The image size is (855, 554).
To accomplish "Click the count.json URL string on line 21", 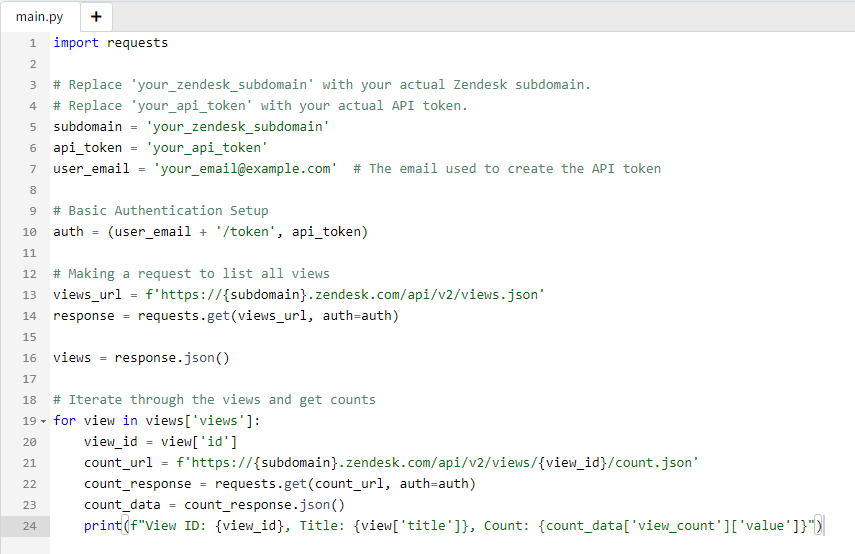I will pos(437,463).
